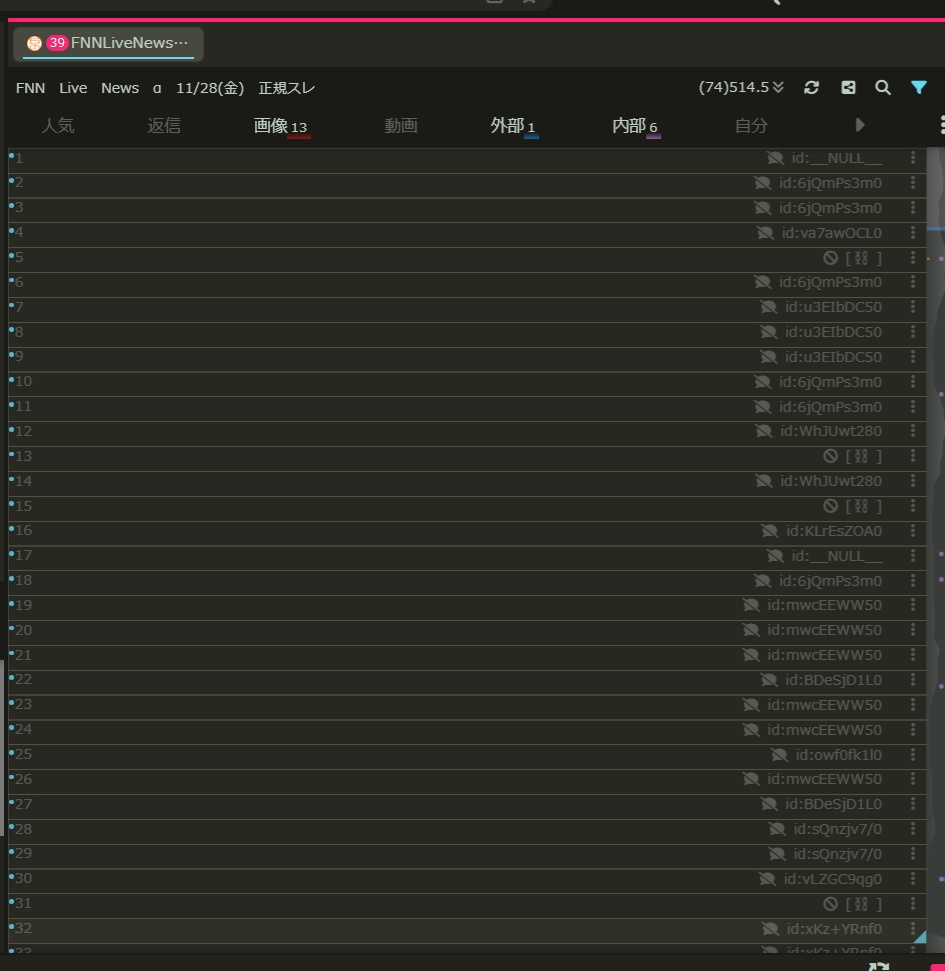Toggle the blue filter funnel icon
Viewport: 945px width, 971px height.
(x=918, y=88)
